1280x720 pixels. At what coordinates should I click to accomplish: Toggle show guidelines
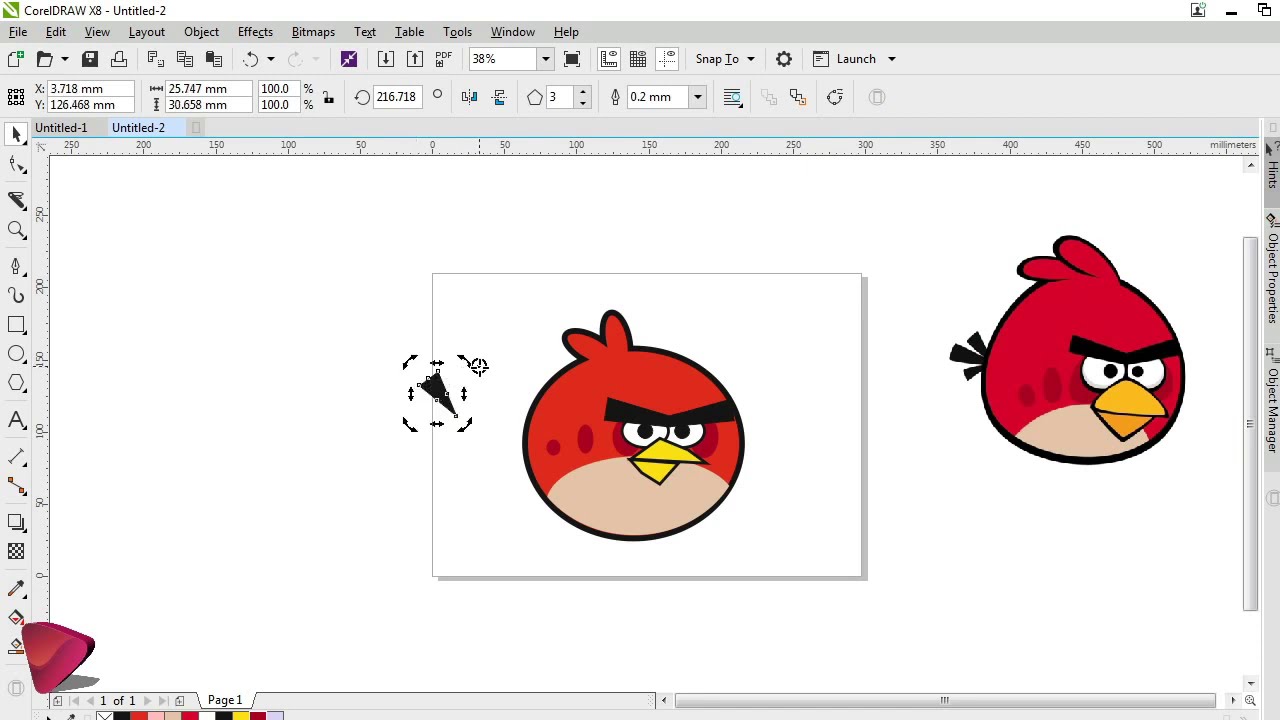pos(667,59)
